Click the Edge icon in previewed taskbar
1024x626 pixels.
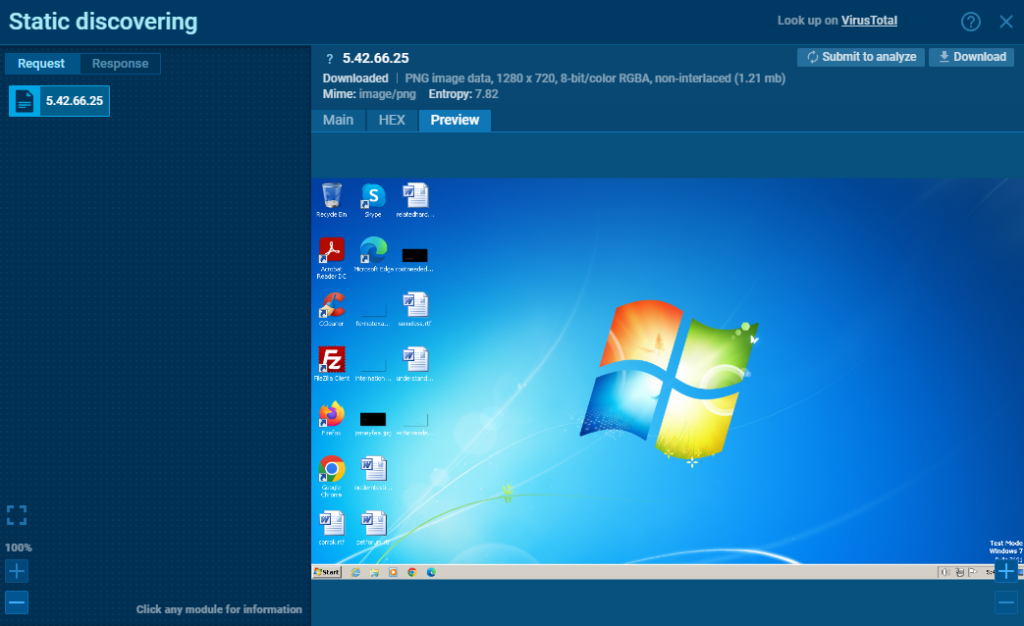pos(431,572)
